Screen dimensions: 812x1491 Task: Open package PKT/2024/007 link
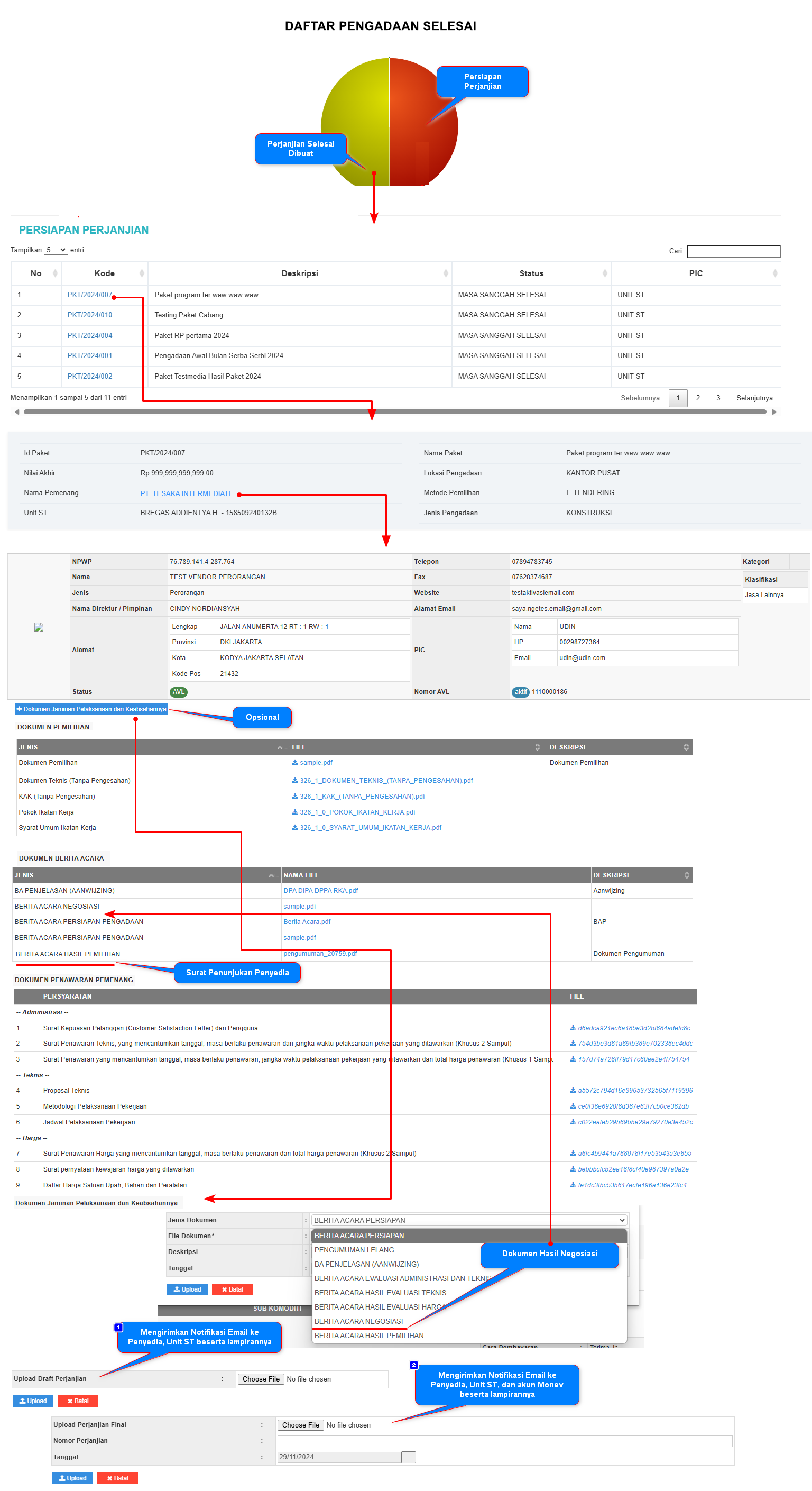tap(90, 295)
